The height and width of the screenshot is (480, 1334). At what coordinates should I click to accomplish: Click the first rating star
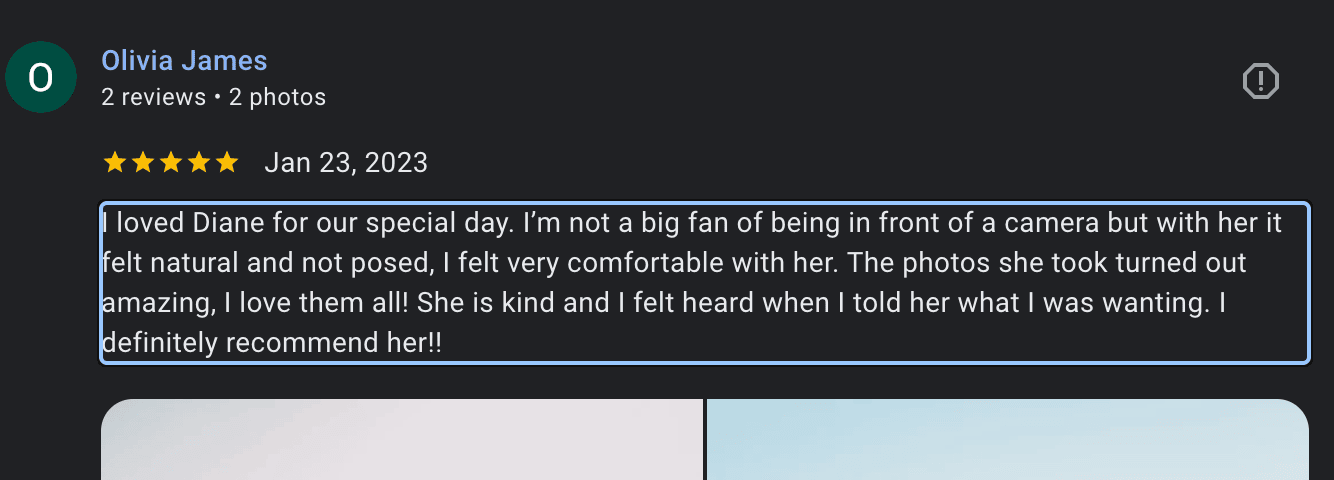pos(115,163)
